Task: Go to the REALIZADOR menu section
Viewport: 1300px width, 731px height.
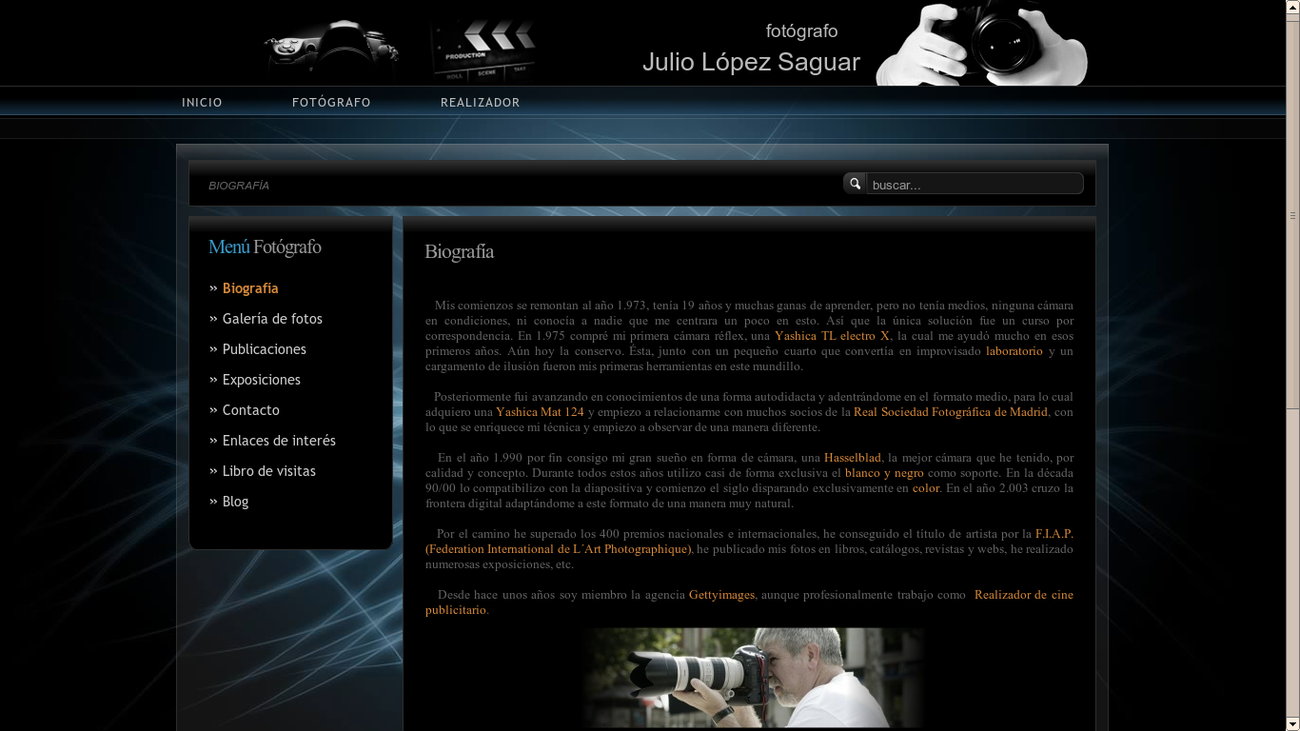Action: point(480,102)
